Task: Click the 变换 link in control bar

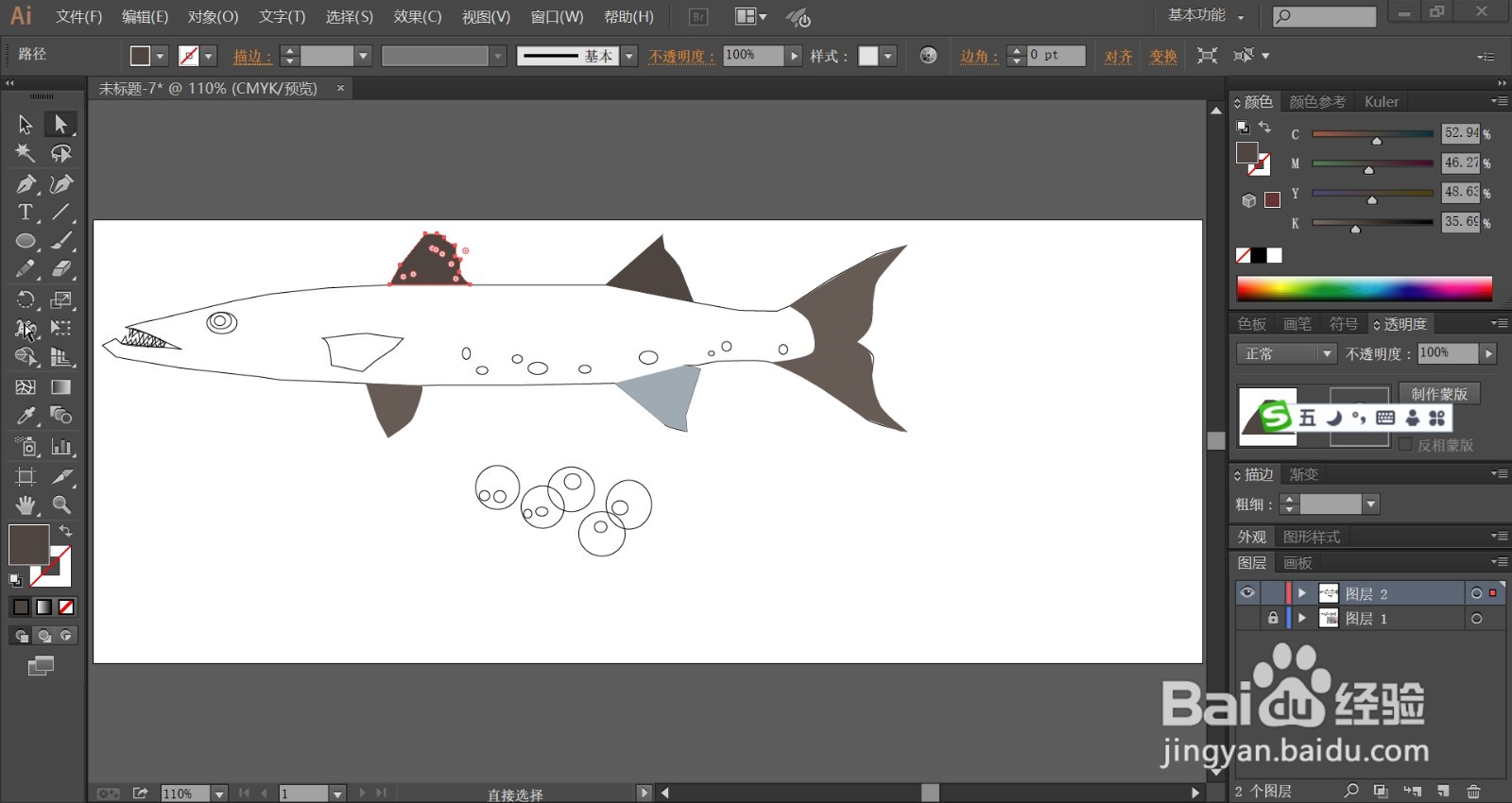Action: click(x=1163, y=56)
